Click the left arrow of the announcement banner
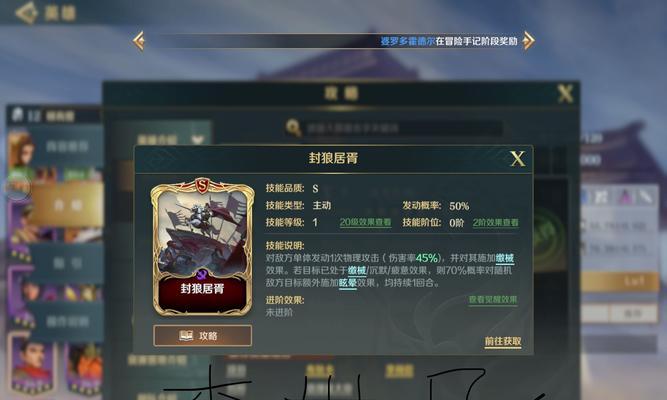The image size is (667, 400). click(139, 41)
